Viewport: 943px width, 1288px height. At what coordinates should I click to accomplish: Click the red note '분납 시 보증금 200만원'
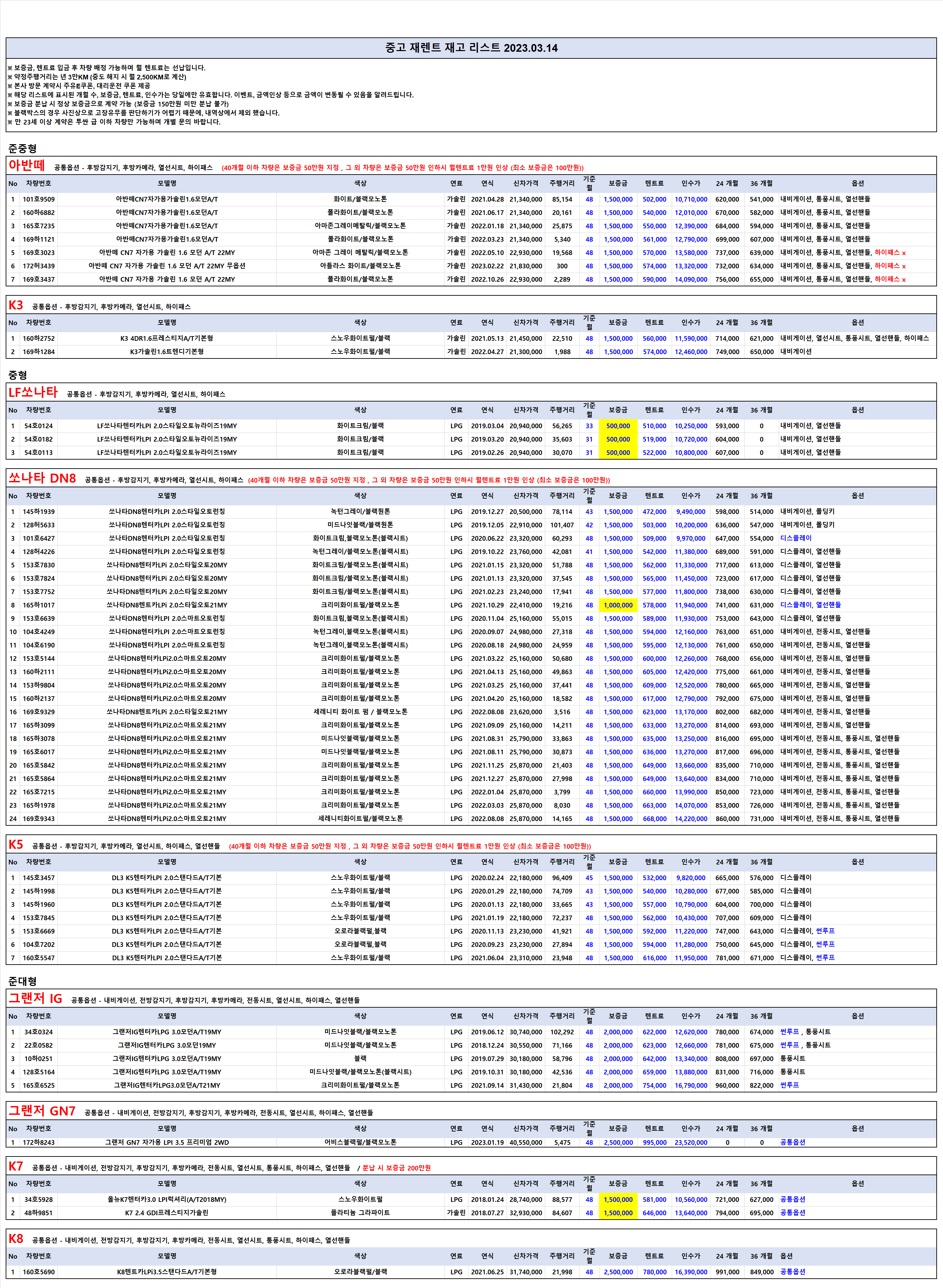(x=397, y=1168)
